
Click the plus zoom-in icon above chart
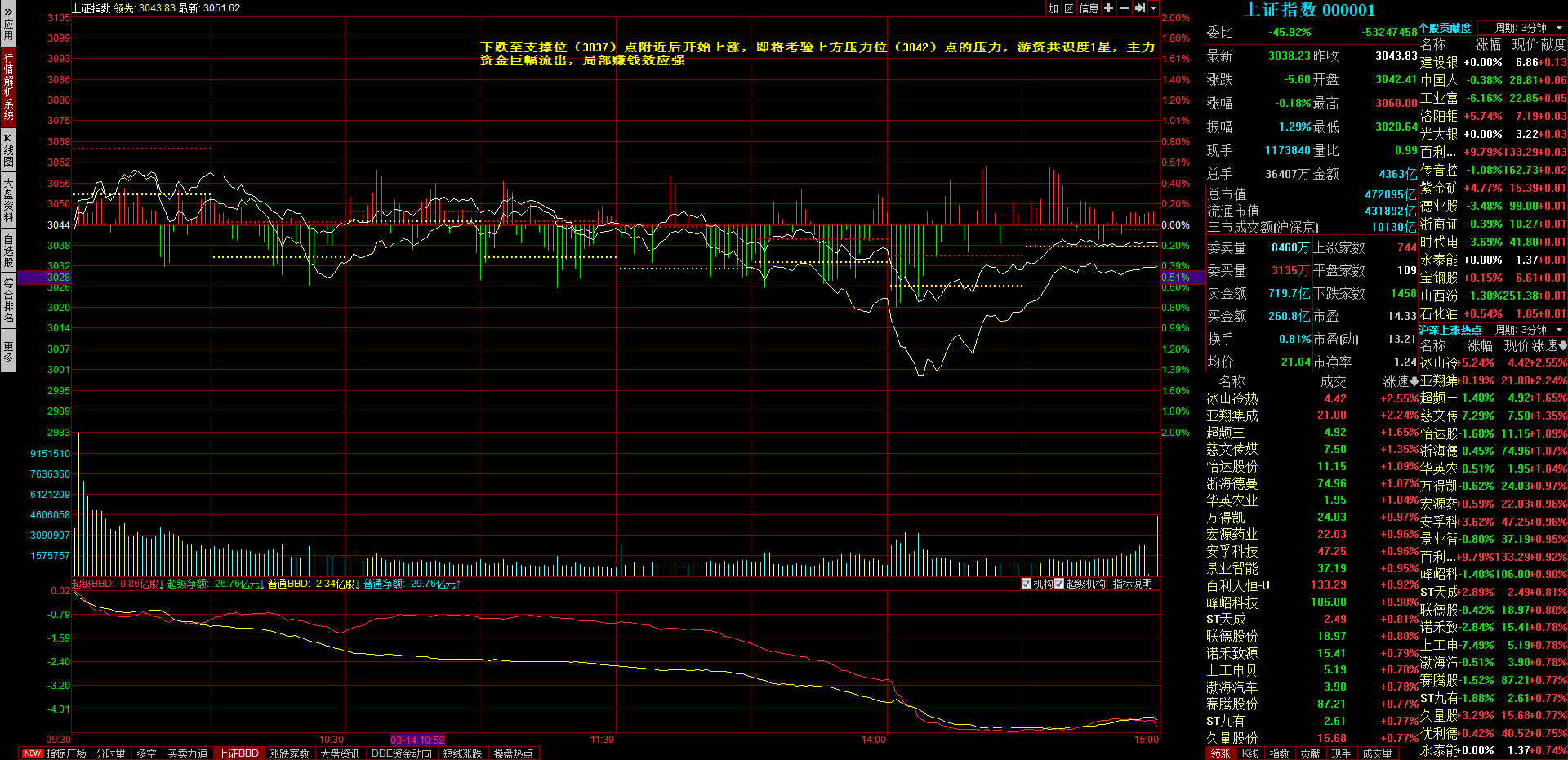click(x=1108, y=8)
